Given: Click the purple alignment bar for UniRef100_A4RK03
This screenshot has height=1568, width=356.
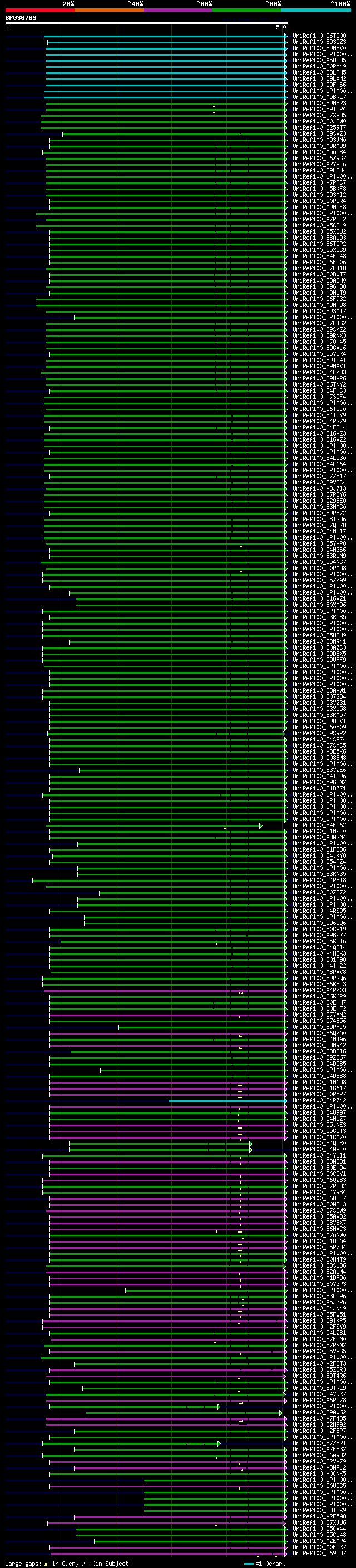Looking at the screenshot, I should coord(166,990).
